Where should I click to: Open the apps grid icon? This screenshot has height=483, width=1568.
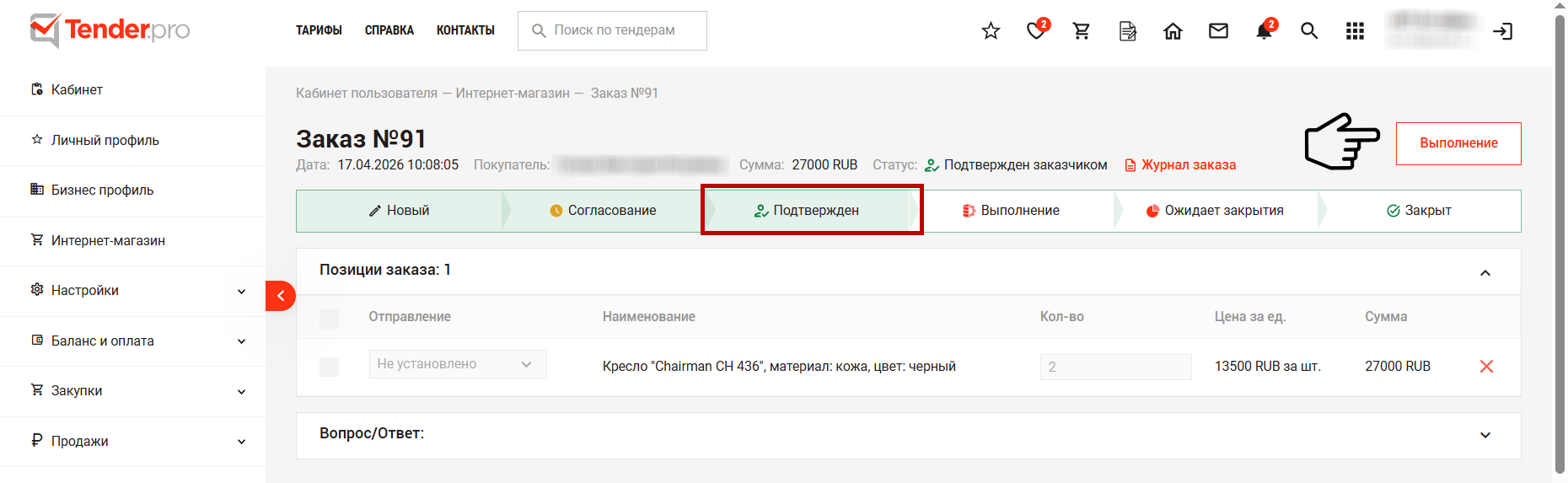coord(1355,31)
